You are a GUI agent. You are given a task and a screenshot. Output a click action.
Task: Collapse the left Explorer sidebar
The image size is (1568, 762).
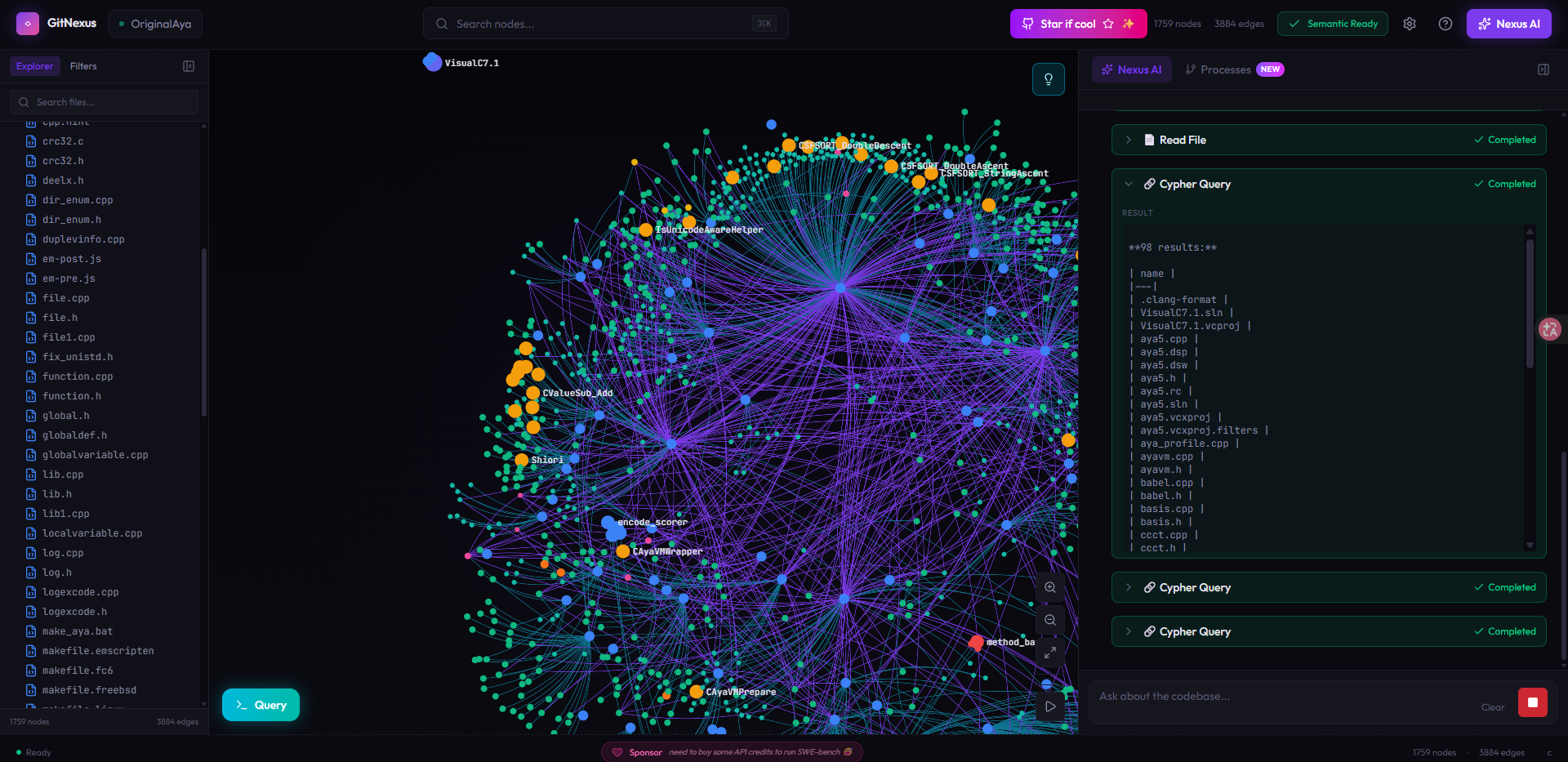pos(189,66)
